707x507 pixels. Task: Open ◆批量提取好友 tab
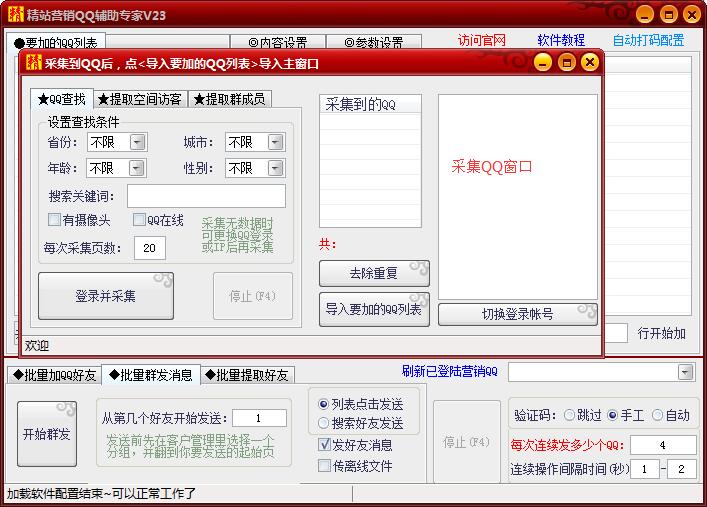coord(248,375)
